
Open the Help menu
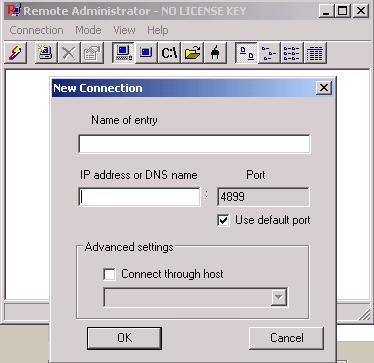point(157,30)
